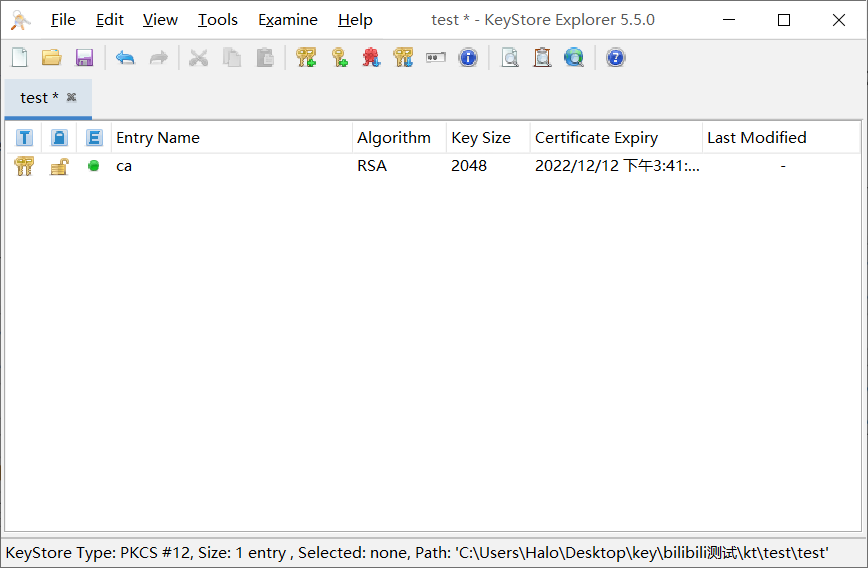
Task: Open the Edit menu
Action: [x=110, y=20]
